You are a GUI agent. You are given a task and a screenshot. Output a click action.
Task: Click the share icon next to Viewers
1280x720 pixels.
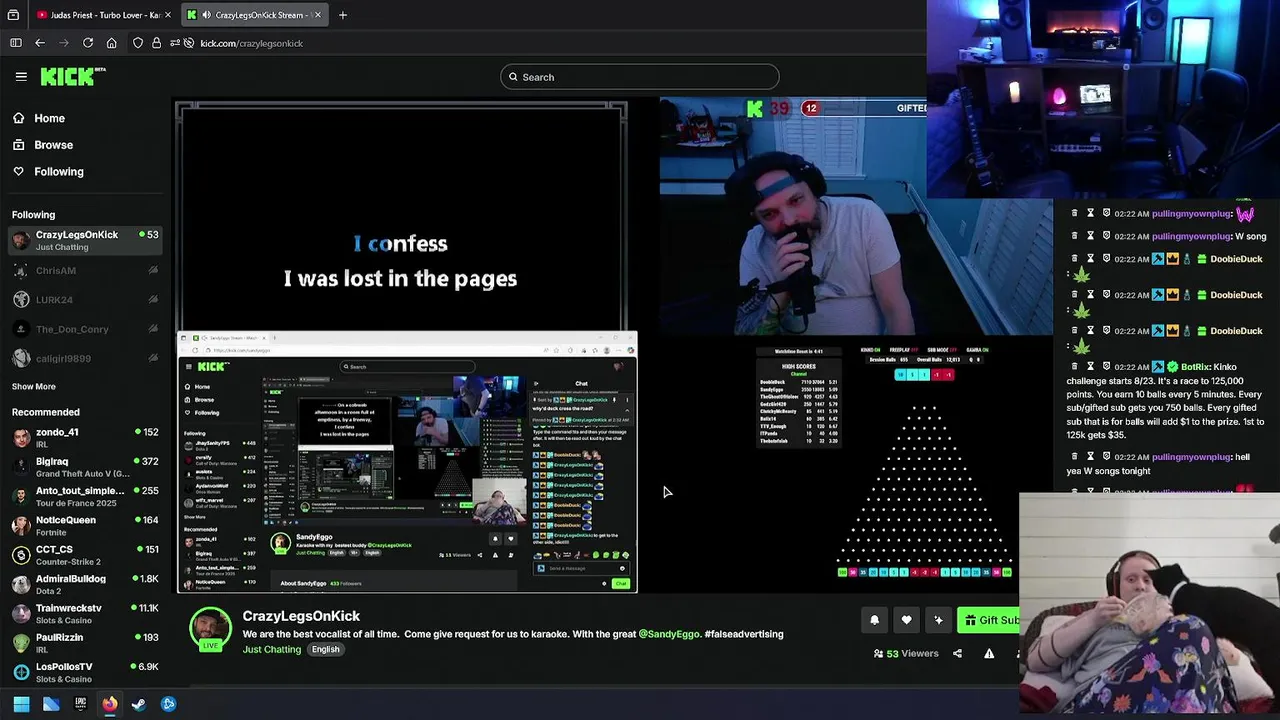click(957, 654)
